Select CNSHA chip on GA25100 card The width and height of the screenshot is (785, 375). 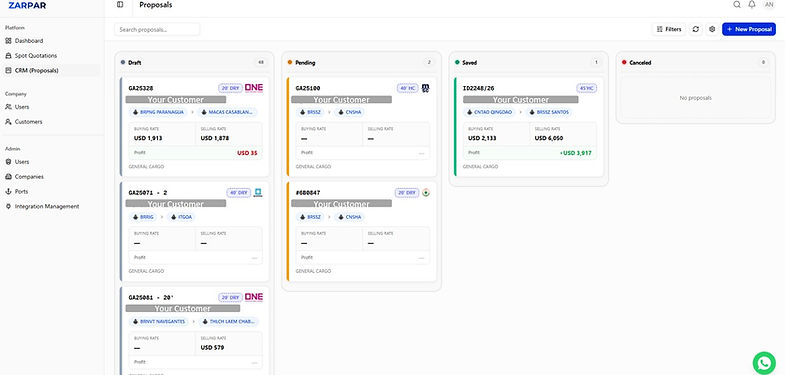click(349, 112)
